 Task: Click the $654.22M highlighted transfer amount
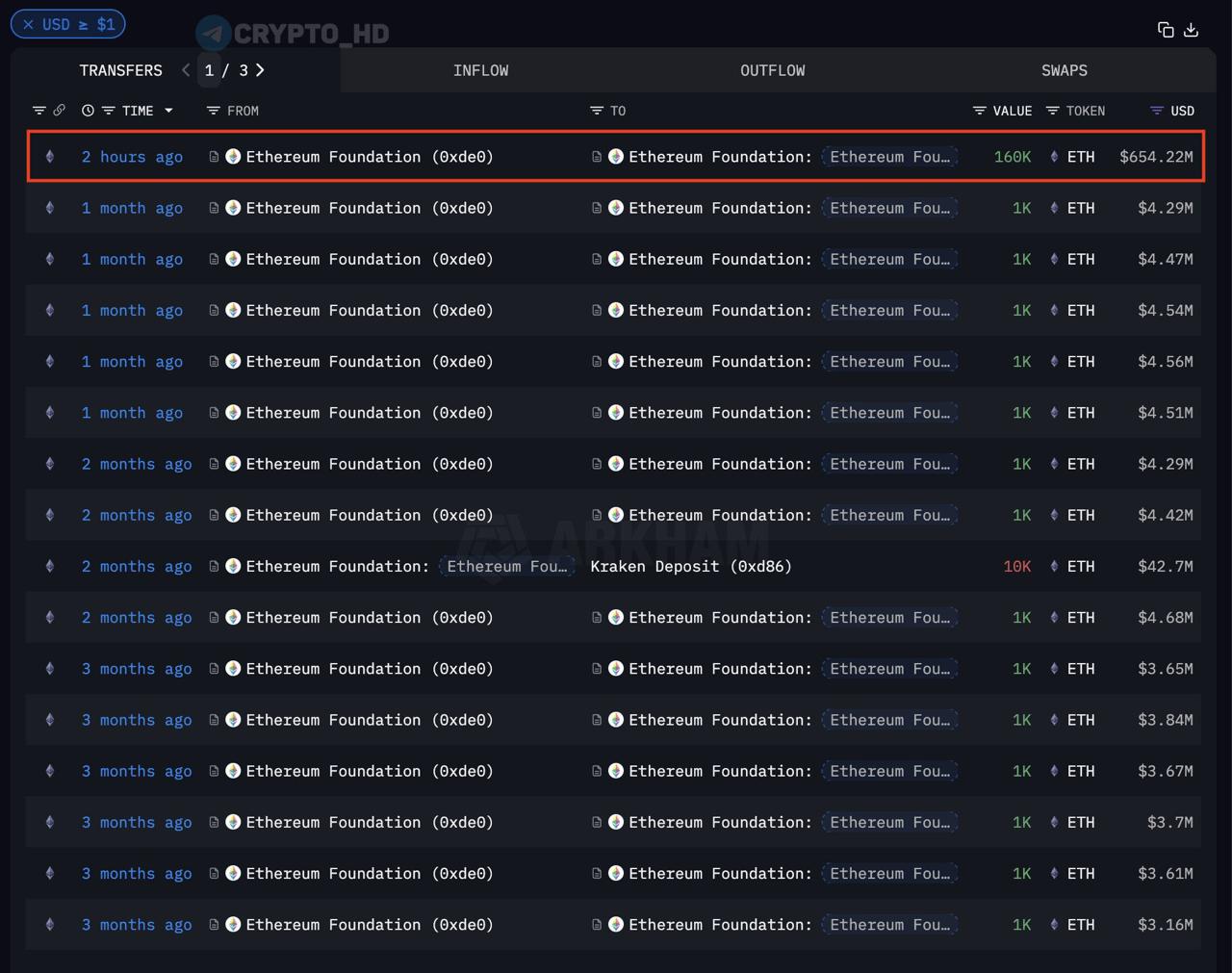pyautogui.click(x=1155, y=157)
